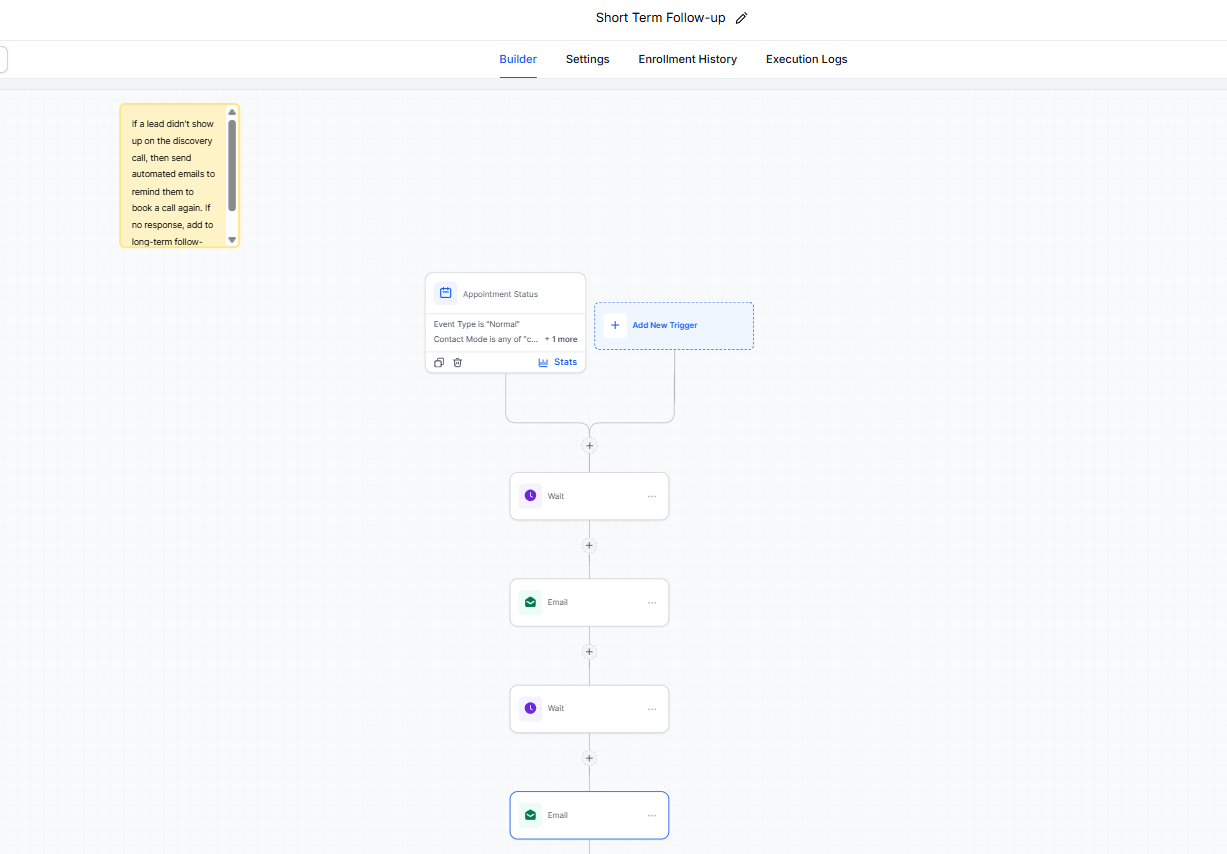Click Add New Trigger
Screen dimensions: 1227x854
674,326
